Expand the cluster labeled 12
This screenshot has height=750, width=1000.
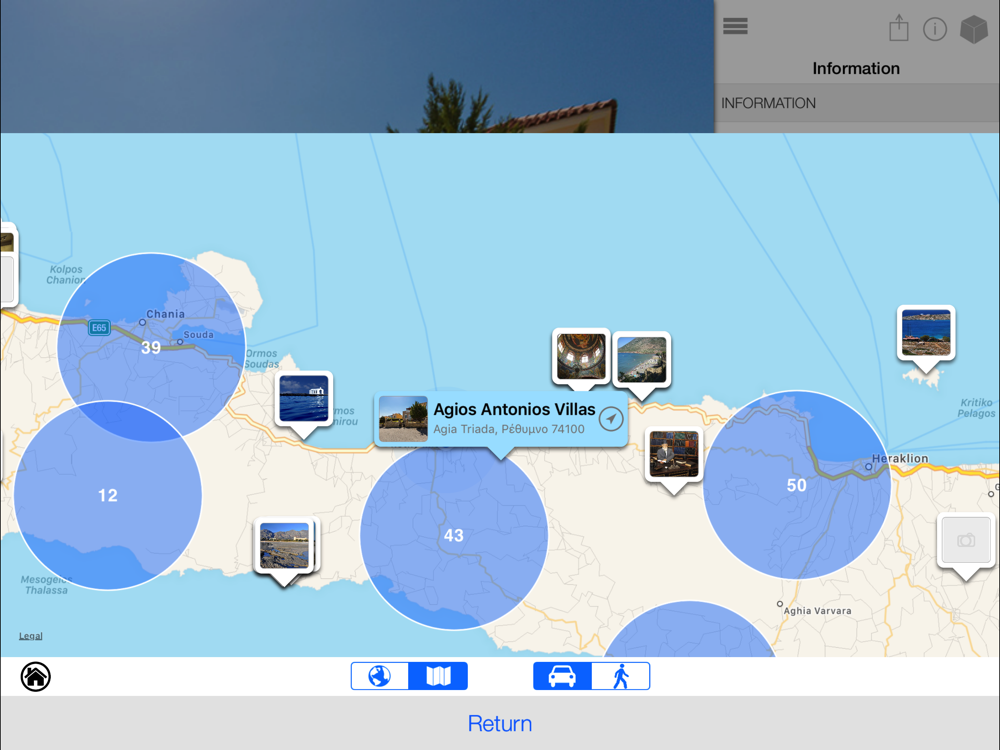[108, 495]
